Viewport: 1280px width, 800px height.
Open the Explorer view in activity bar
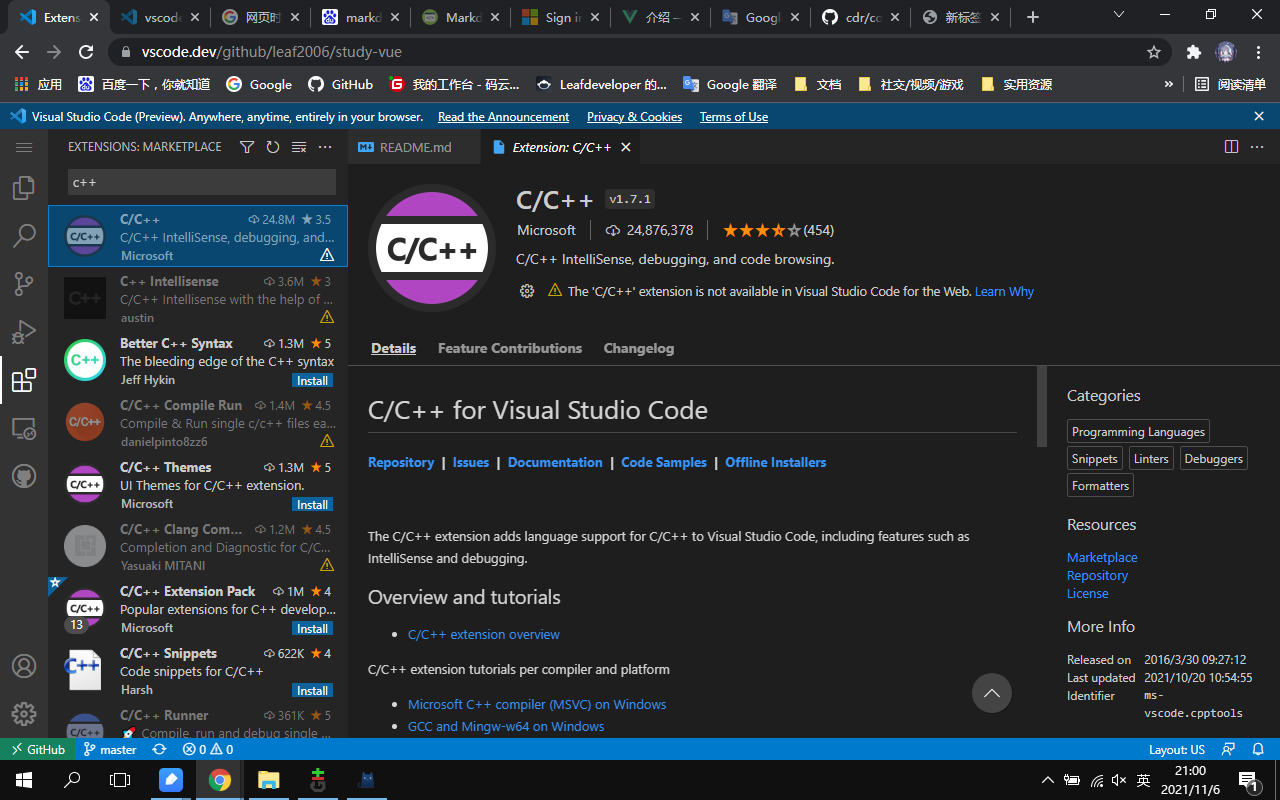tap(24, 188)
